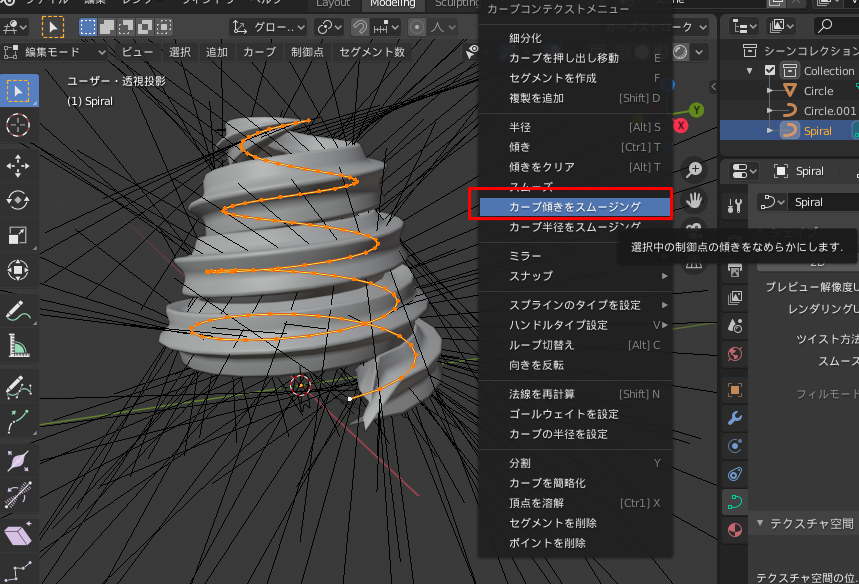The width and height of the screenshot is (859, 584).
Task: Open スプラインのタイプを設定 submenu
Action: click(x=575, y=305)
